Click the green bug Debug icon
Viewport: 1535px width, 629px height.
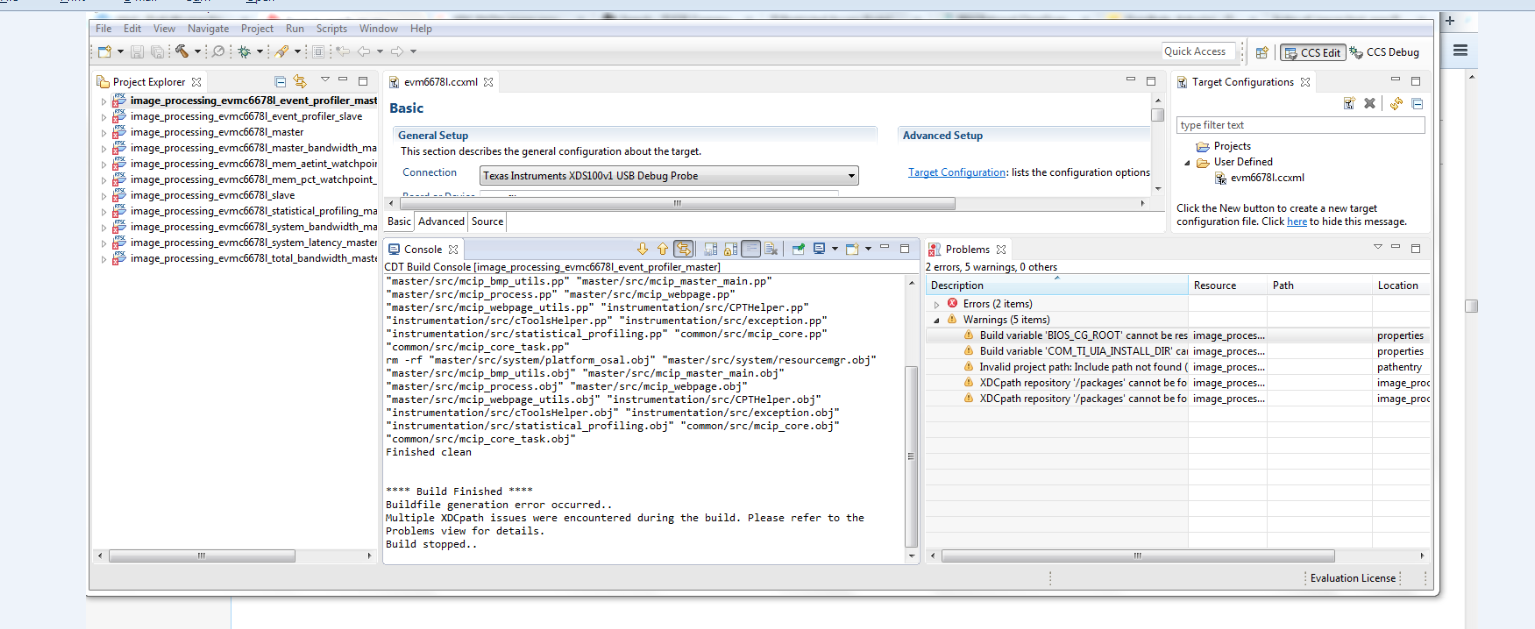pos(244,51)
